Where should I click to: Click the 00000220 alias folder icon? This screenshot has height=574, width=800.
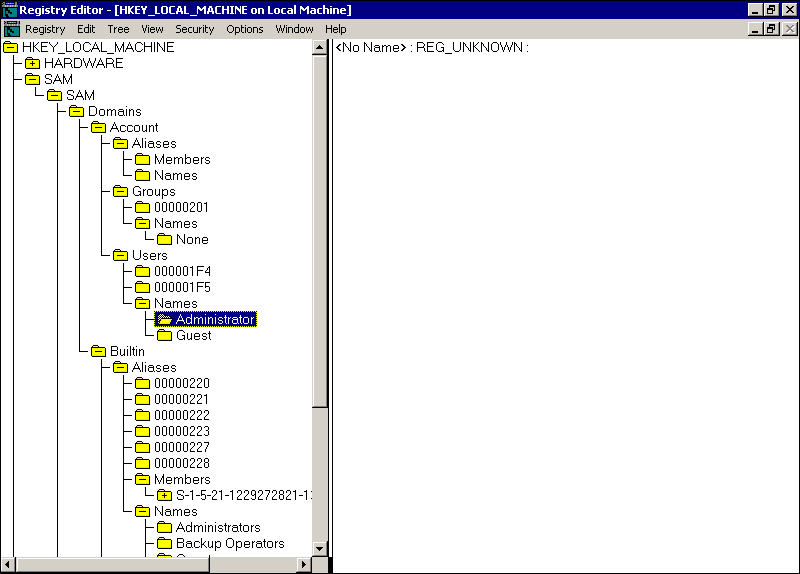[143, 383]
